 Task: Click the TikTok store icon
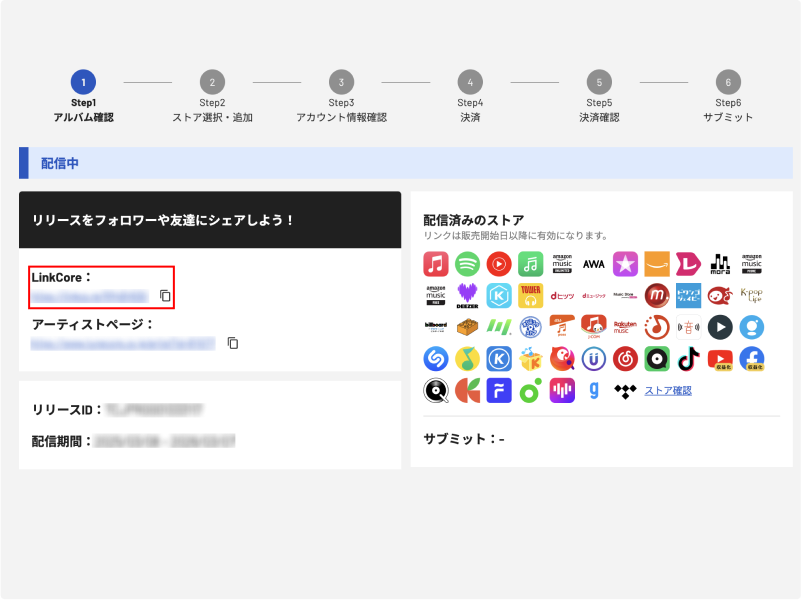point(688,358)
